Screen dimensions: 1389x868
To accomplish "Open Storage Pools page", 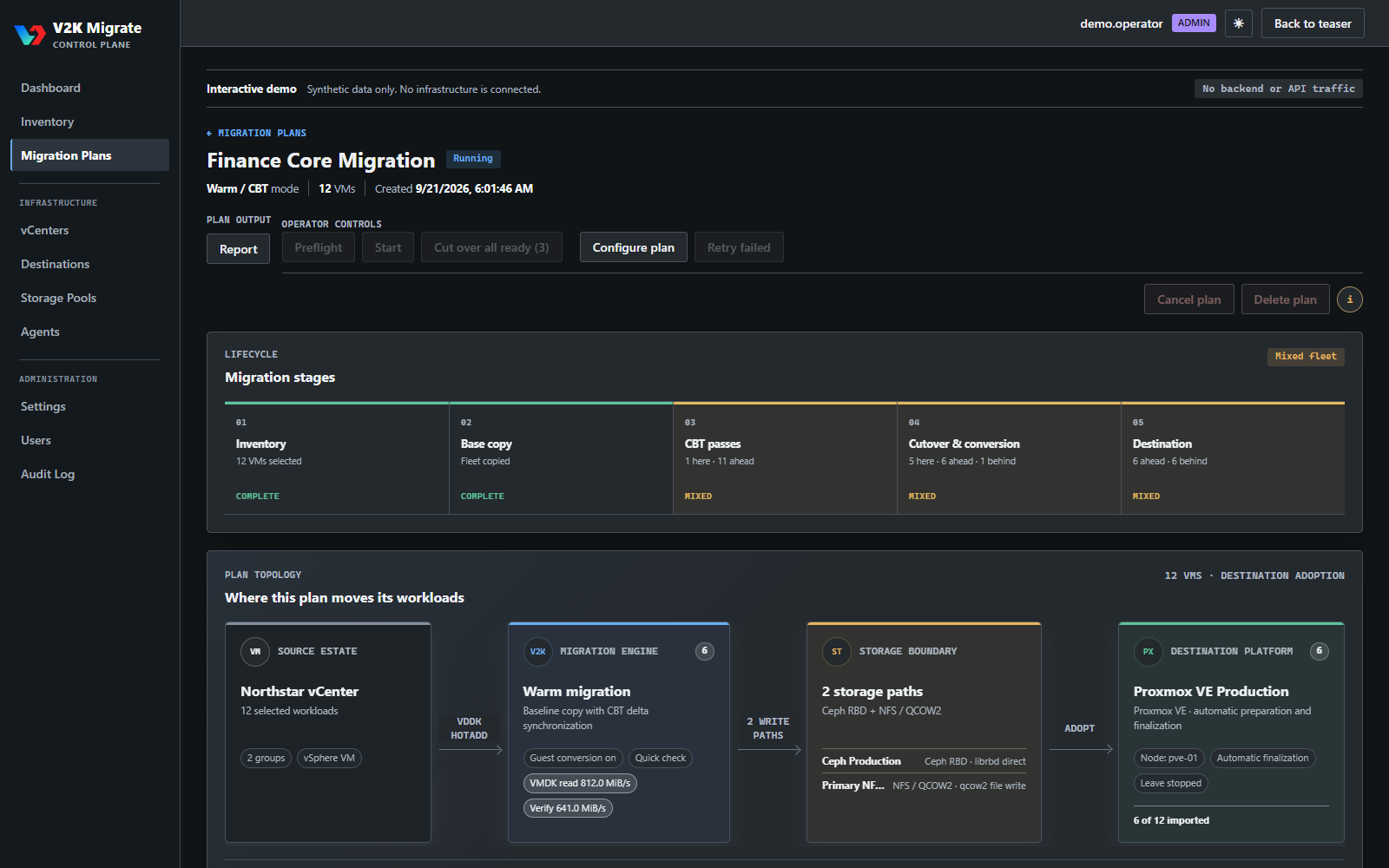I will 89,298.
